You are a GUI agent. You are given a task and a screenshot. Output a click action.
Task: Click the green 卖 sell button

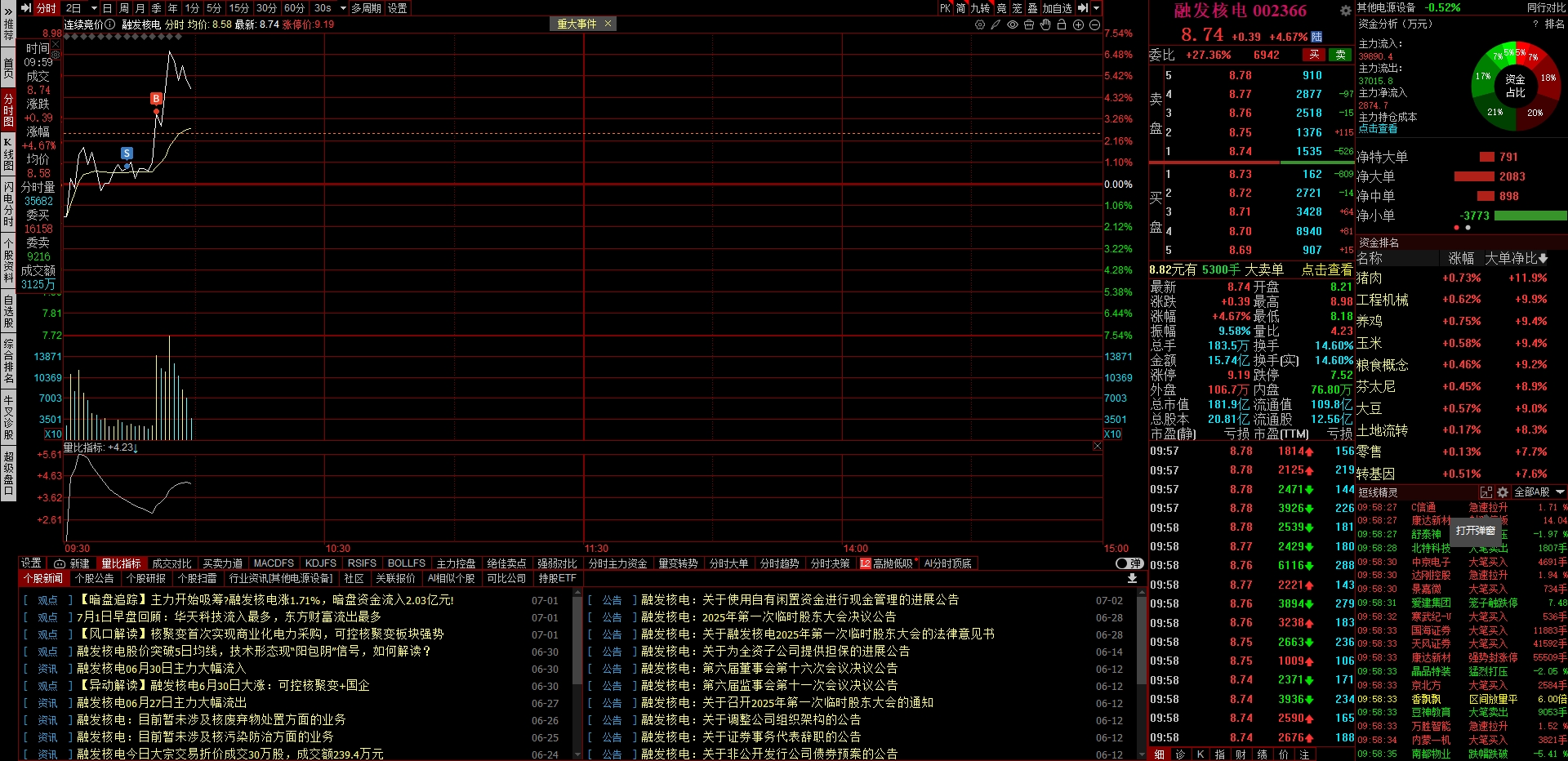[1340, 55]
